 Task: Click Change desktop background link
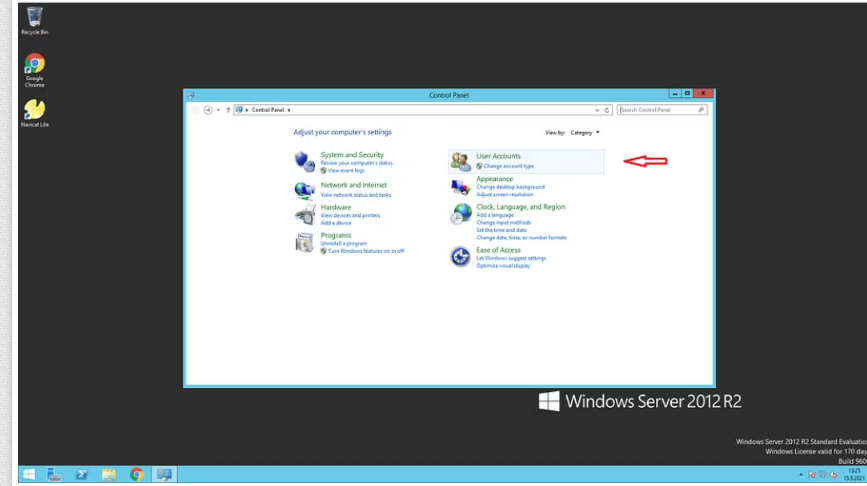[x=510, y=187]
